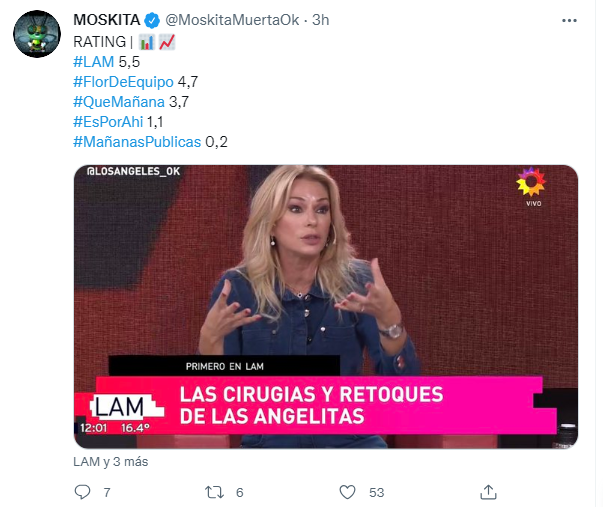Follow the #EsPorAhi hashtag link
603x507 pixels.
[x=108, y=122]
